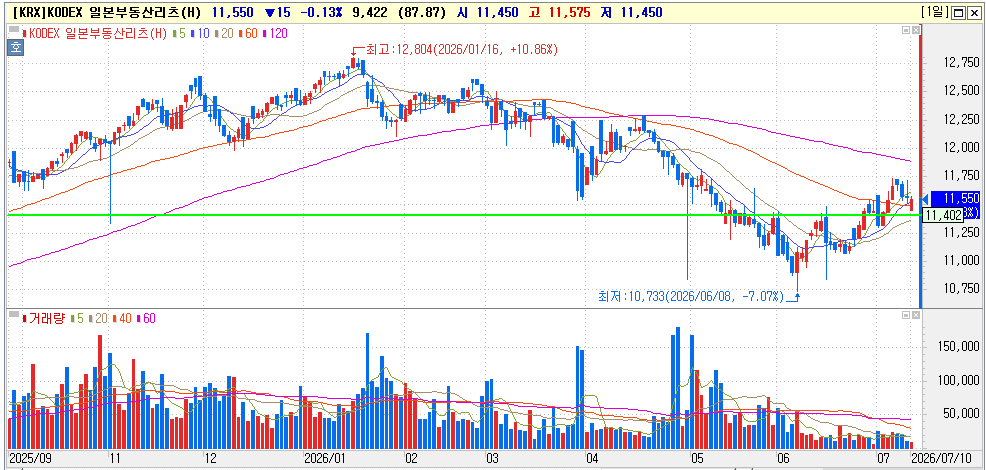Click the blue 11,550 current price tag on axis
Viewport: 986px width, 470px height.
(957, 198)
